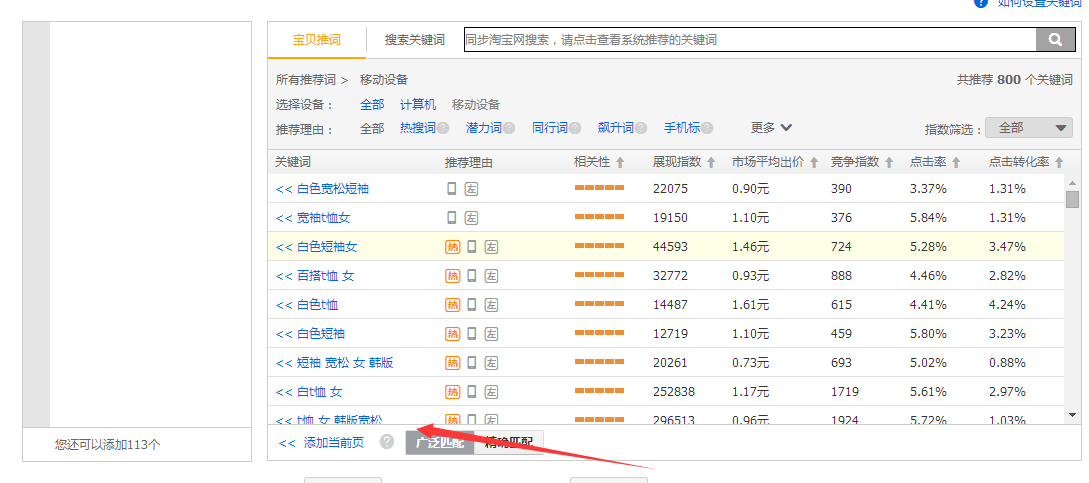The width and height of the screenshot is (1089, 483).
Task: Sort by 点击转化率 column arrow
Action: pyautogui.click(x=1058, y=162)
